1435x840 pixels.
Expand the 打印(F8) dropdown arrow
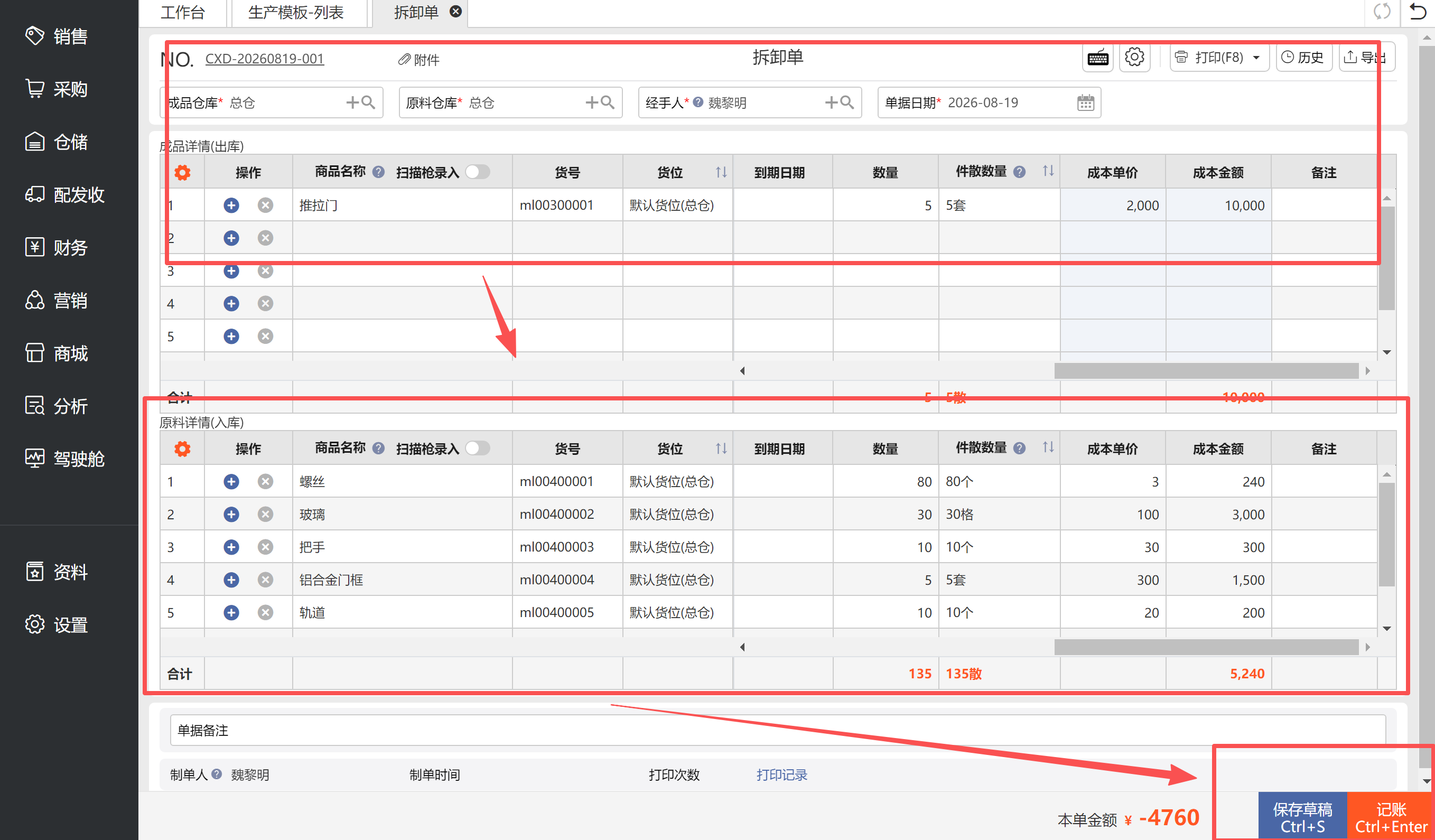(x=1256, y=58)
